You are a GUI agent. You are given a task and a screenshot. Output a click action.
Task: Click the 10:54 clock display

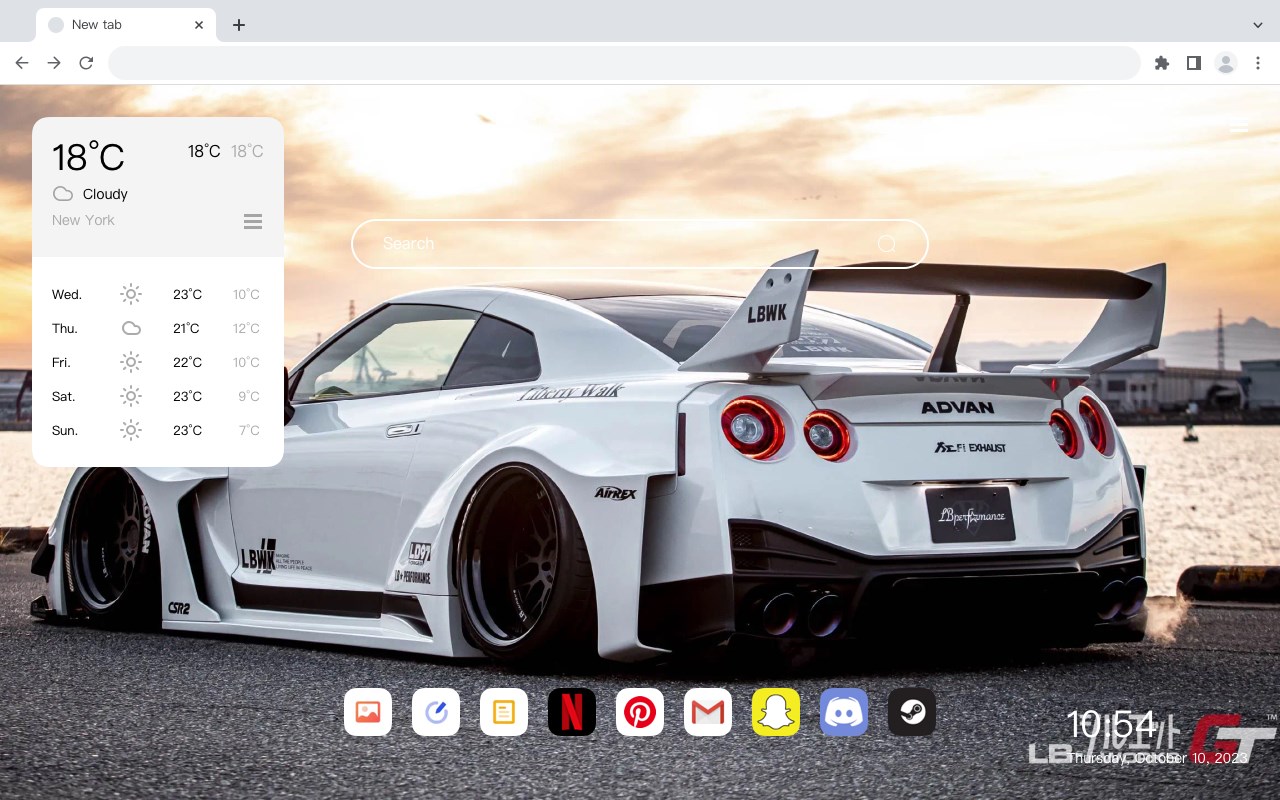point(1111,725)
